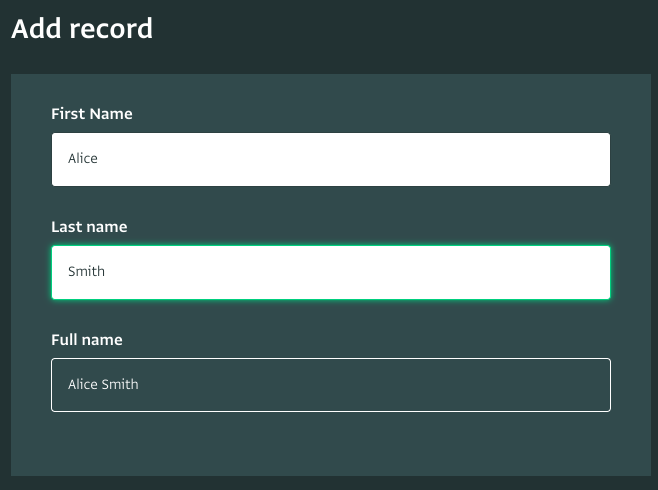This screenshot has width=658, height=490.
Task: Click the word 'Name' in First Name label
Action: point(111,114)
